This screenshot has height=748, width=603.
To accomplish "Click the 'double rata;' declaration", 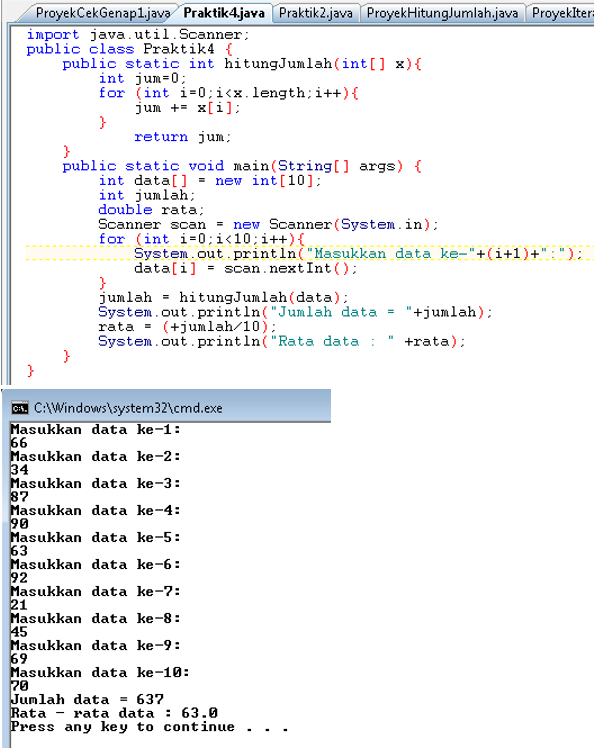I will [x=151, y=210].
